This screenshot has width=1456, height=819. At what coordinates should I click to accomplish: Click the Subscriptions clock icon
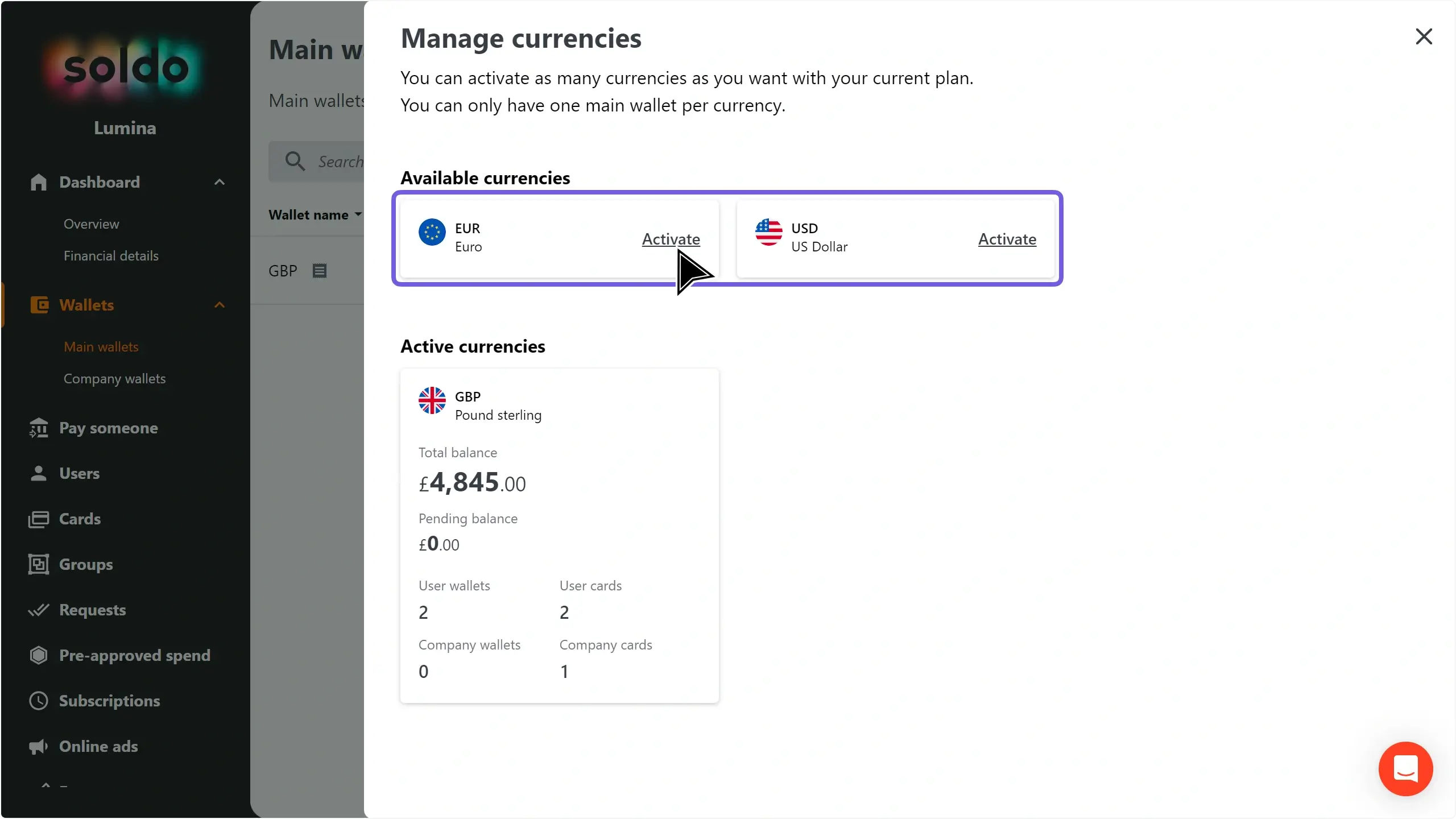[x=38, y=701]
